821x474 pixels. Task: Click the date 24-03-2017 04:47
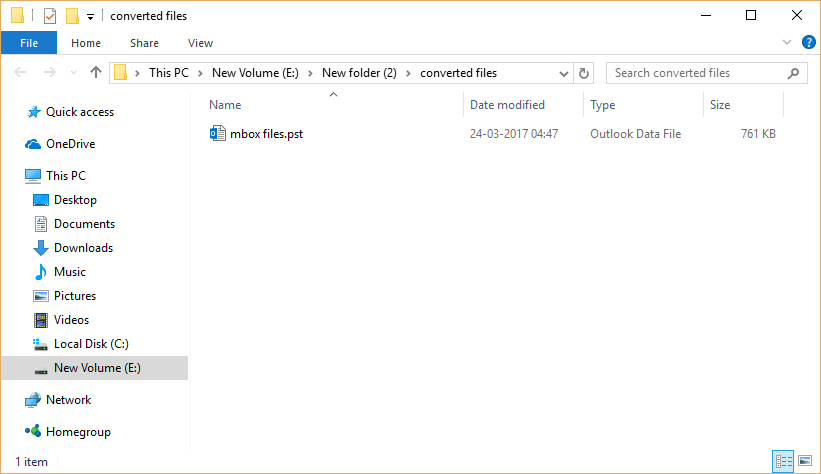click(514, 134)
